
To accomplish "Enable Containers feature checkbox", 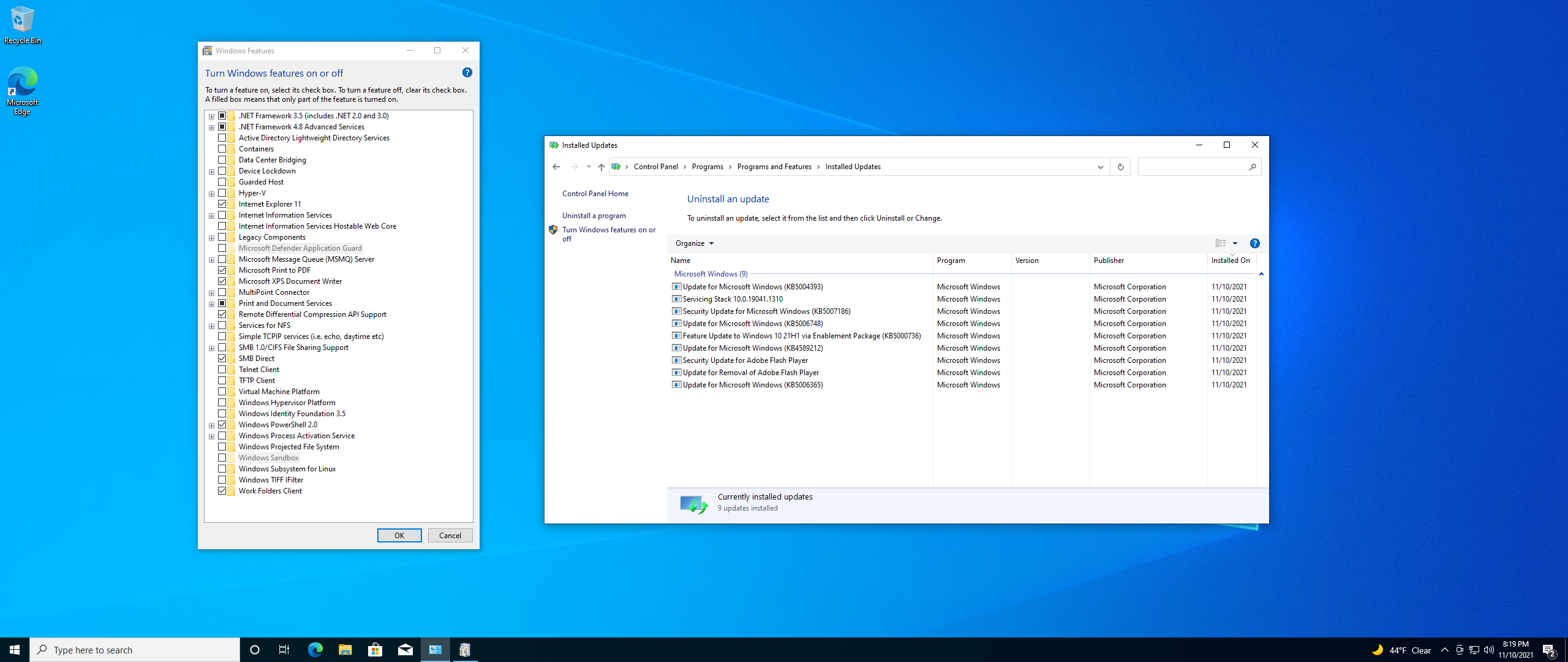I will click(x=222, y=149).
